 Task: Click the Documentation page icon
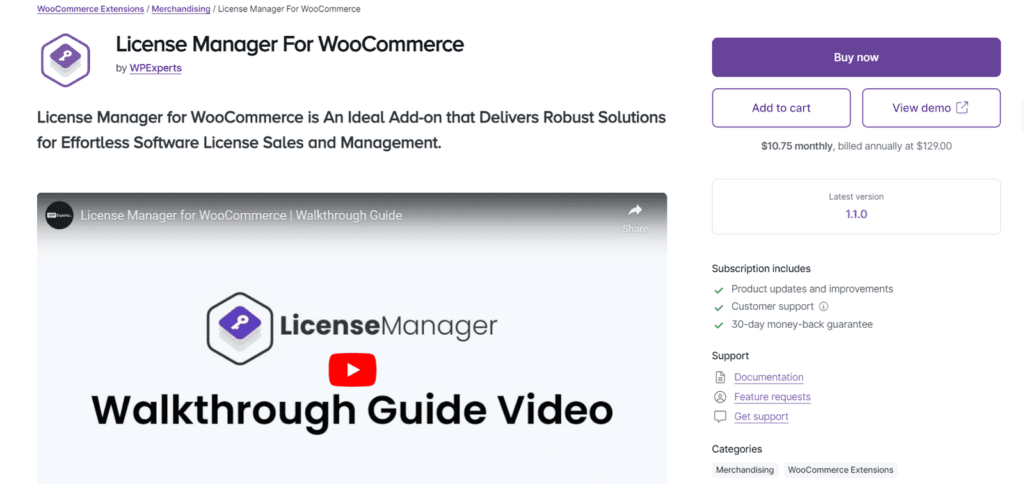(x=720, y=377)
